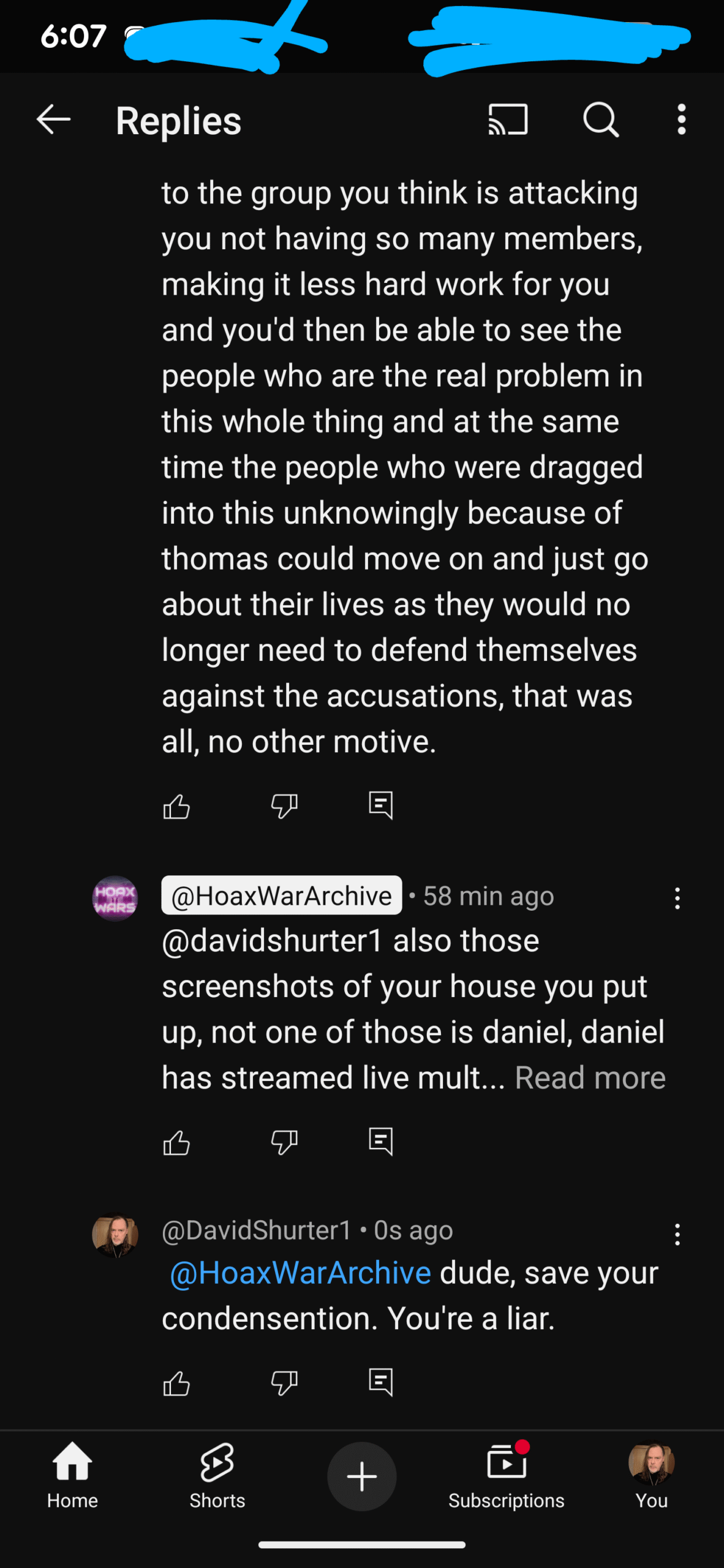Like HoaxWarArchive's comment about screenshots
This screenshot has width=724, height=1568.
(176, 1142)
